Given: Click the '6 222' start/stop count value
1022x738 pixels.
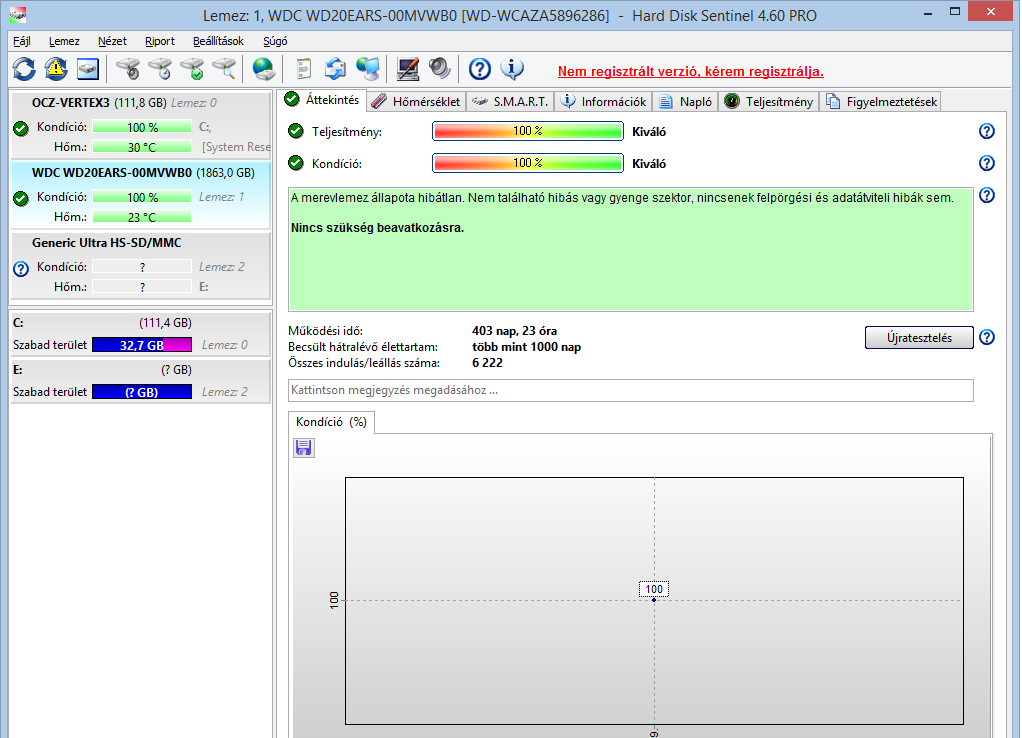Looking at the screenshot, I should (487, 363).
